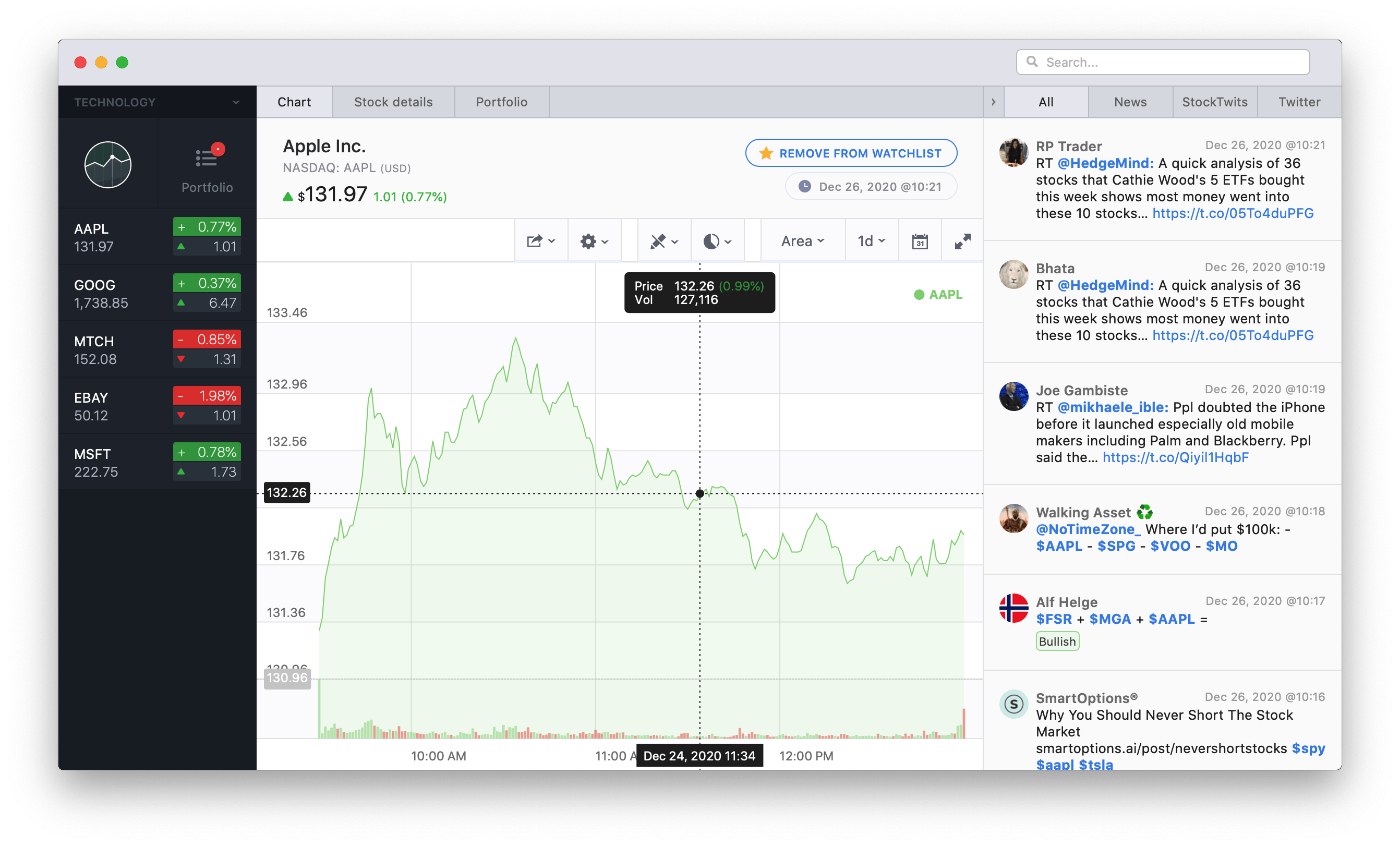This screenshot has width=1400, height=847.
Task: Select the Twitter feed filter
Action: 1298,101
